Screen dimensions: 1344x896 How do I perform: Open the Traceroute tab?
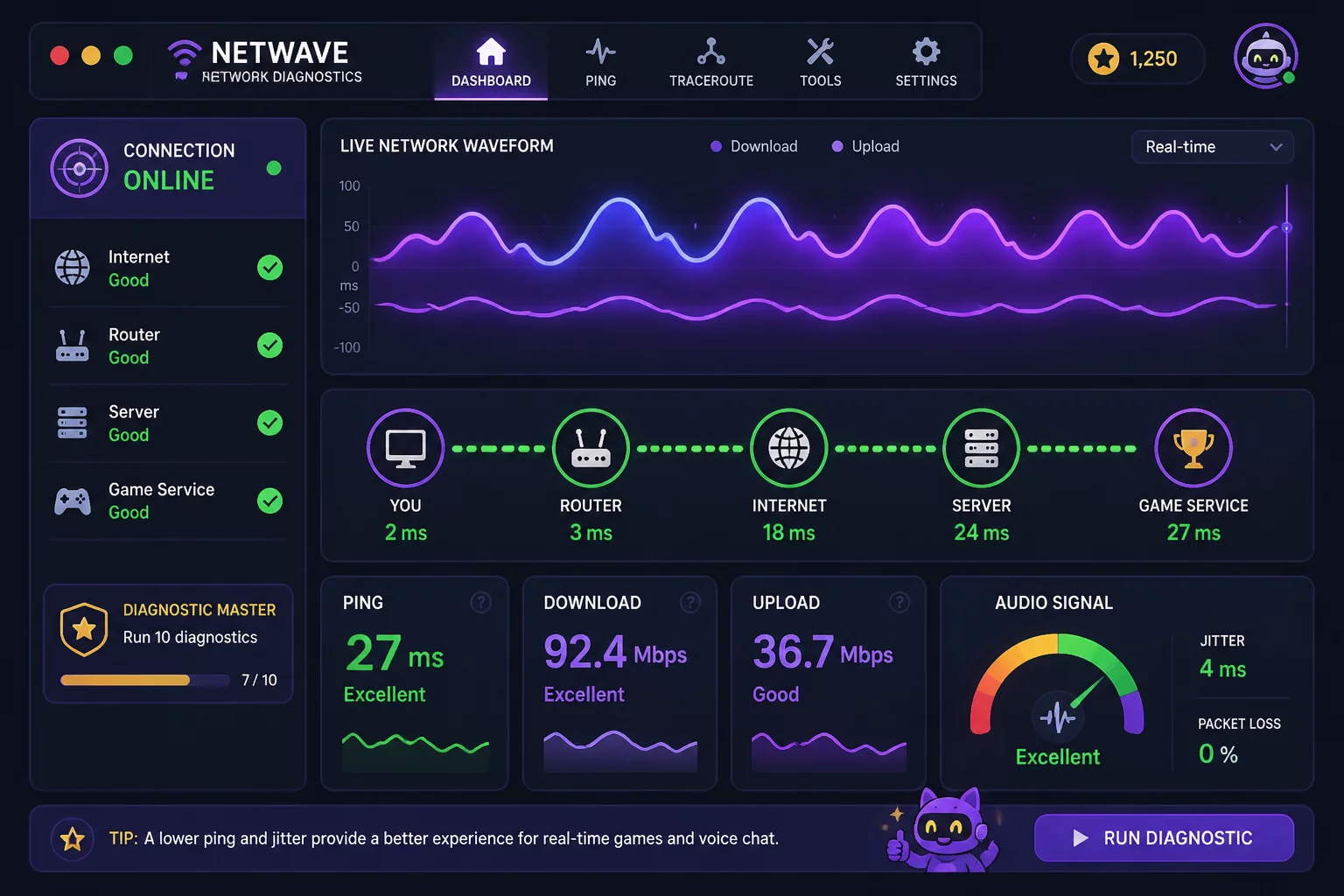pos(711,62)
